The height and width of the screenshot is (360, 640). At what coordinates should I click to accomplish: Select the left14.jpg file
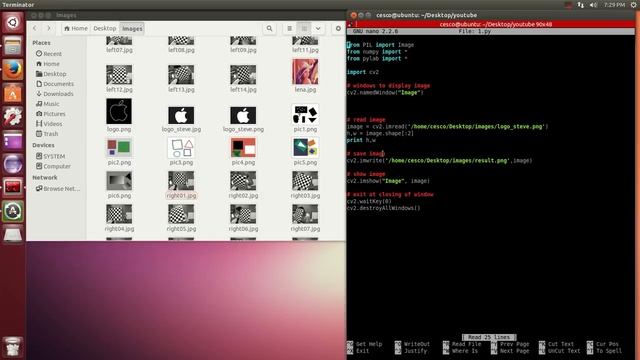[x=243, y=79]
